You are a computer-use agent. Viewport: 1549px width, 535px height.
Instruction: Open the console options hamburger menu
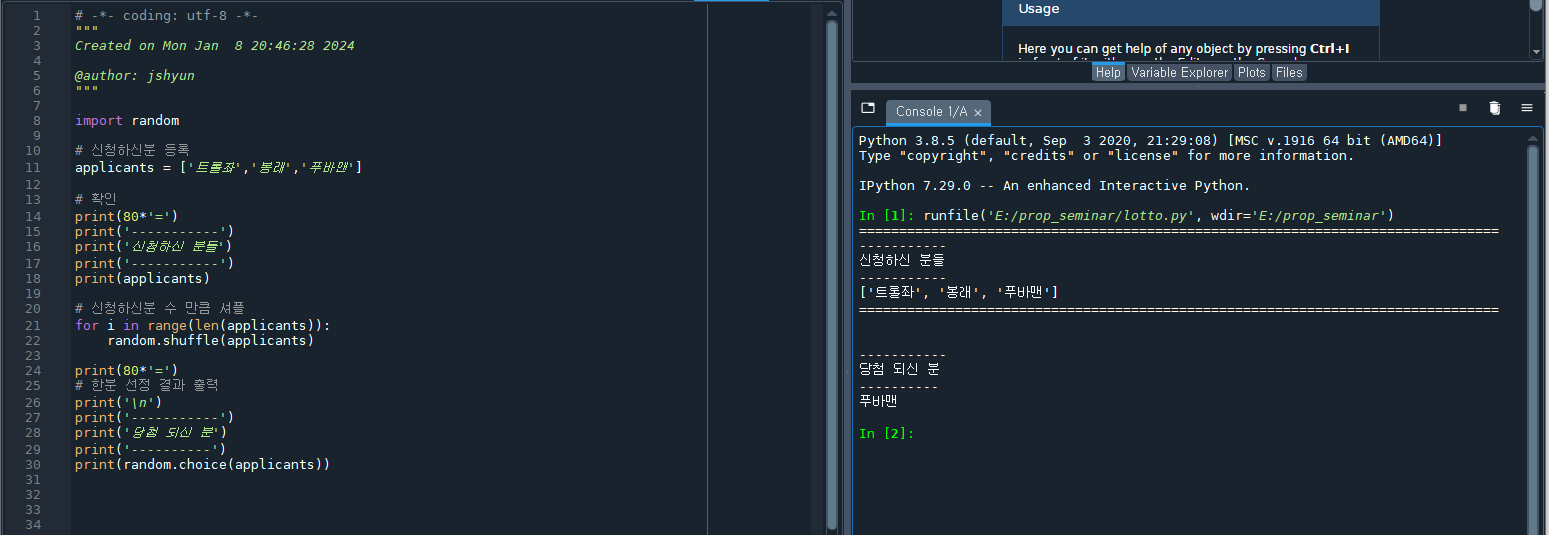[1526, 108]
